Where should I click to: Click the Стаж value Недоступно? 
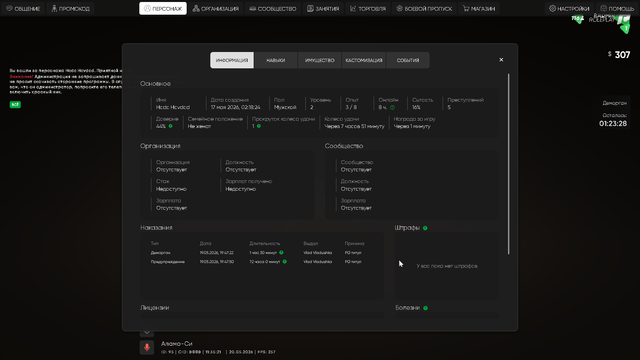[x=171, y=189]
